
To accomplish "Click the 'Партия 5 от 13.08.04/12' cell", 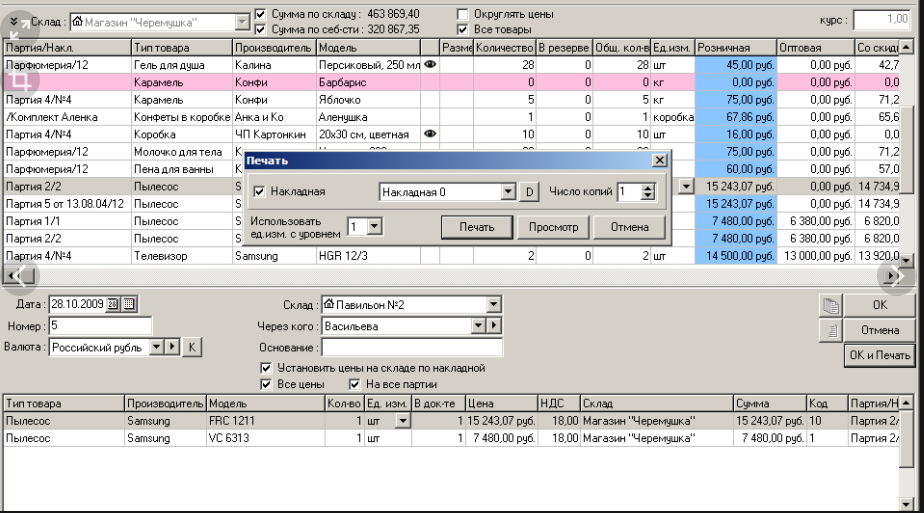I will [67, 204].
